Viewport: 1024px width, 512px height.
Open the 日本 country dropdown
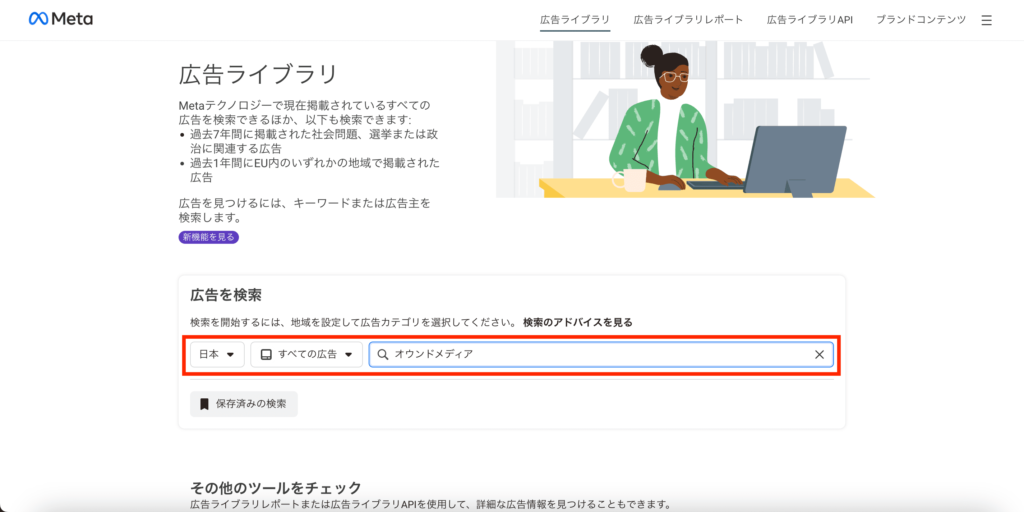[217, 355]
